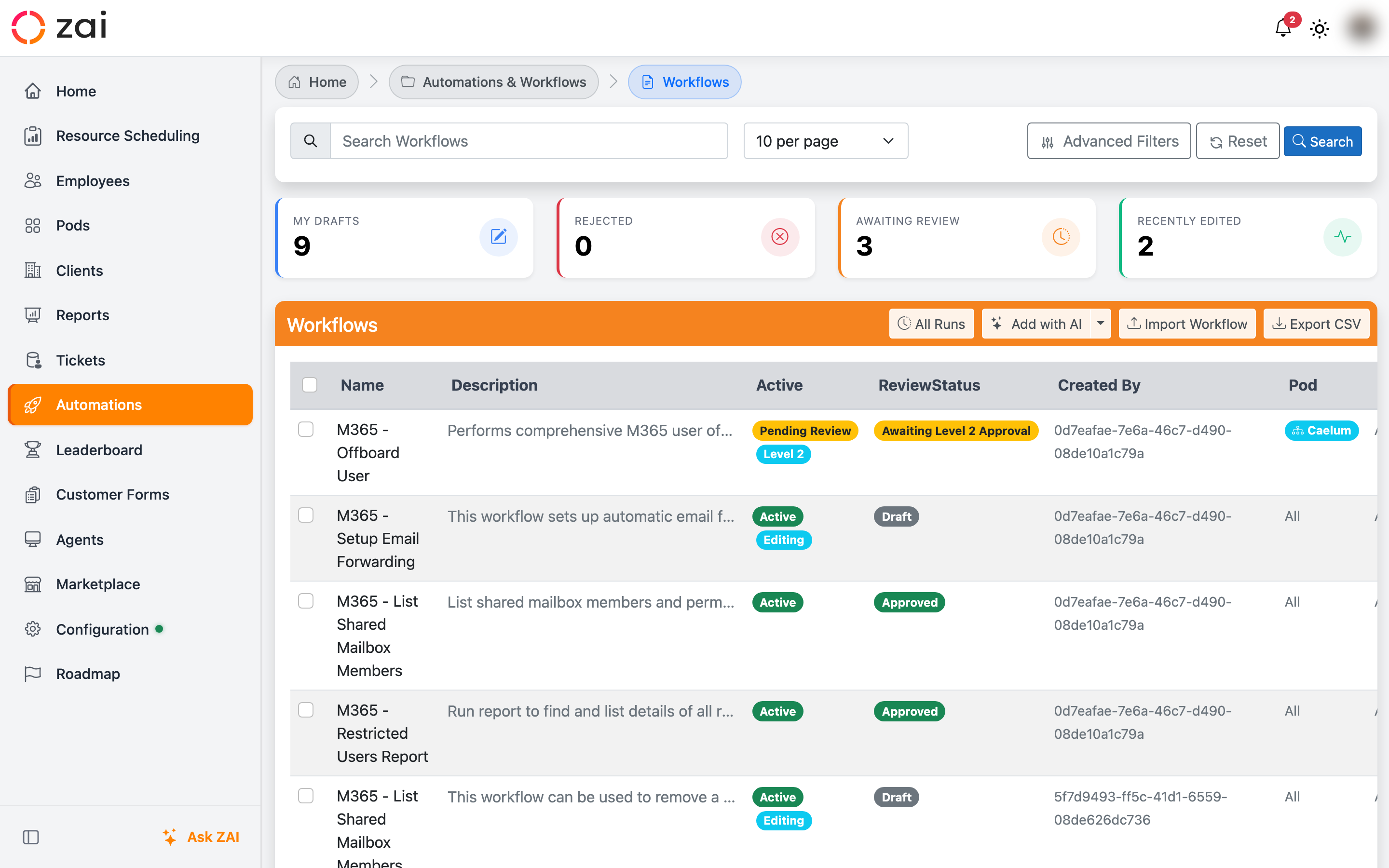Image resolution: width=1389 pixels, height=868 pixels.
Task: Check the M365 - Restricted Users Report row
Action: 305,709
